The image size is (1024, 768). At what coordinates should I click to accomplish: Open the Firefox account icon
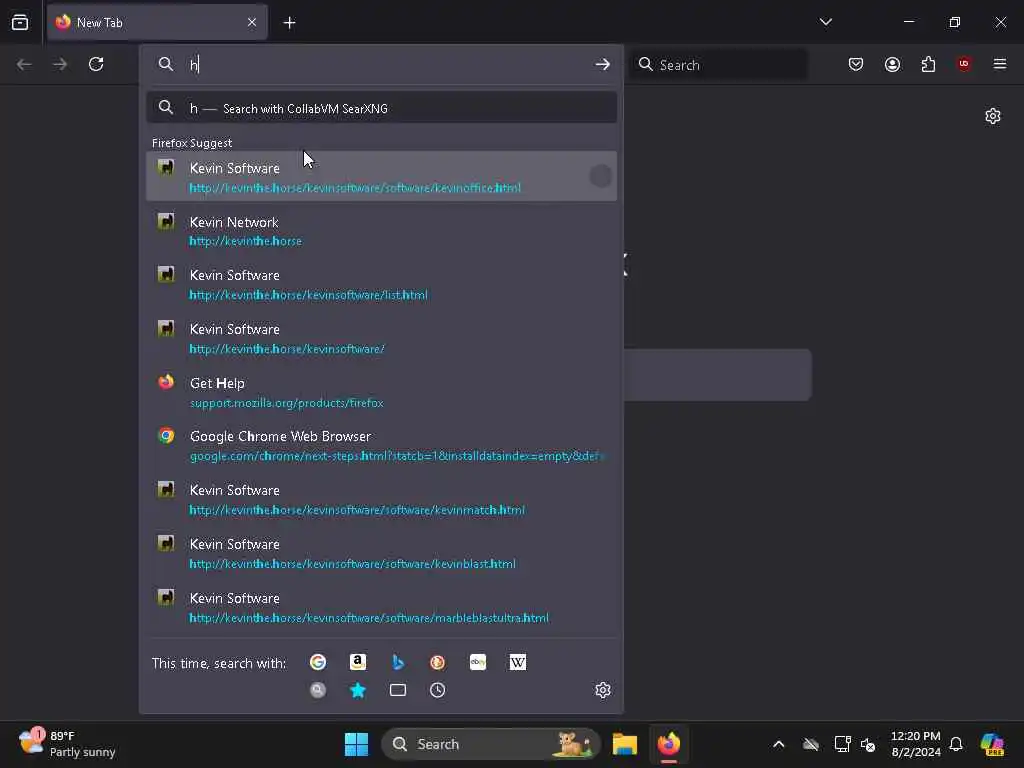pyautogui.click(x=892, y=64)
